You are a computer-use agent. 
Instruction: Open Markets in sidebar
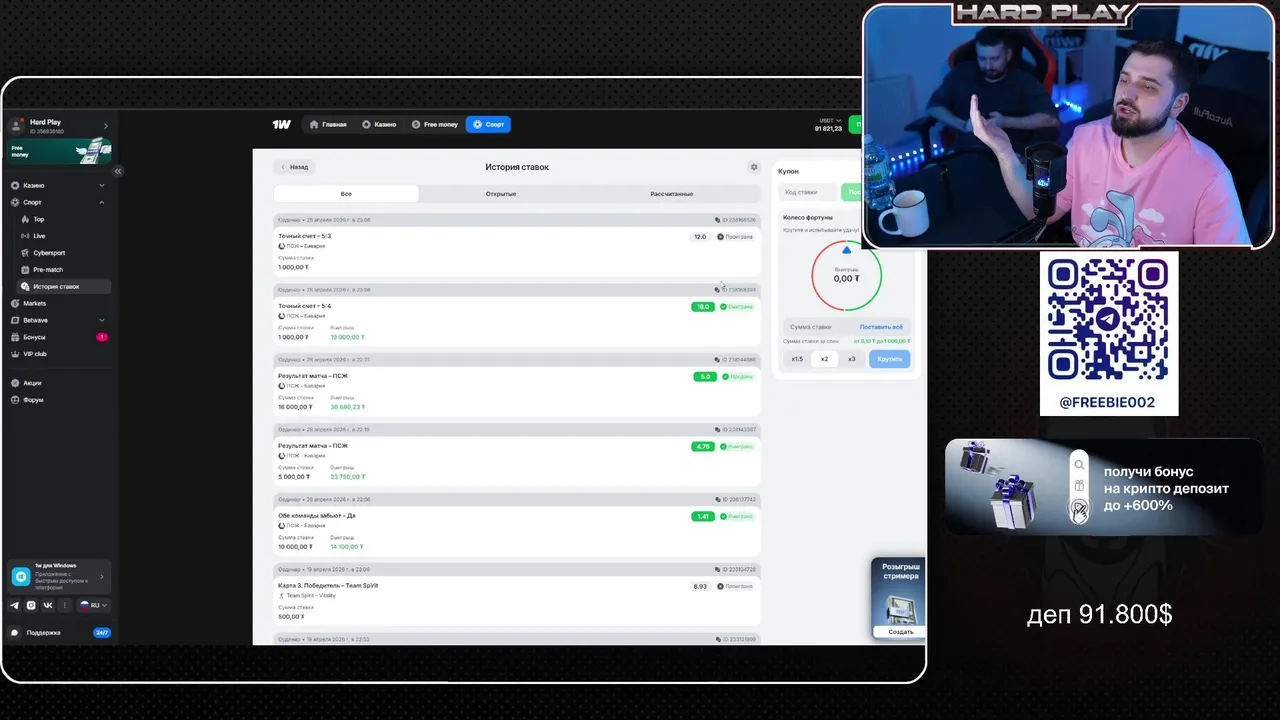(x=58, y=303)
